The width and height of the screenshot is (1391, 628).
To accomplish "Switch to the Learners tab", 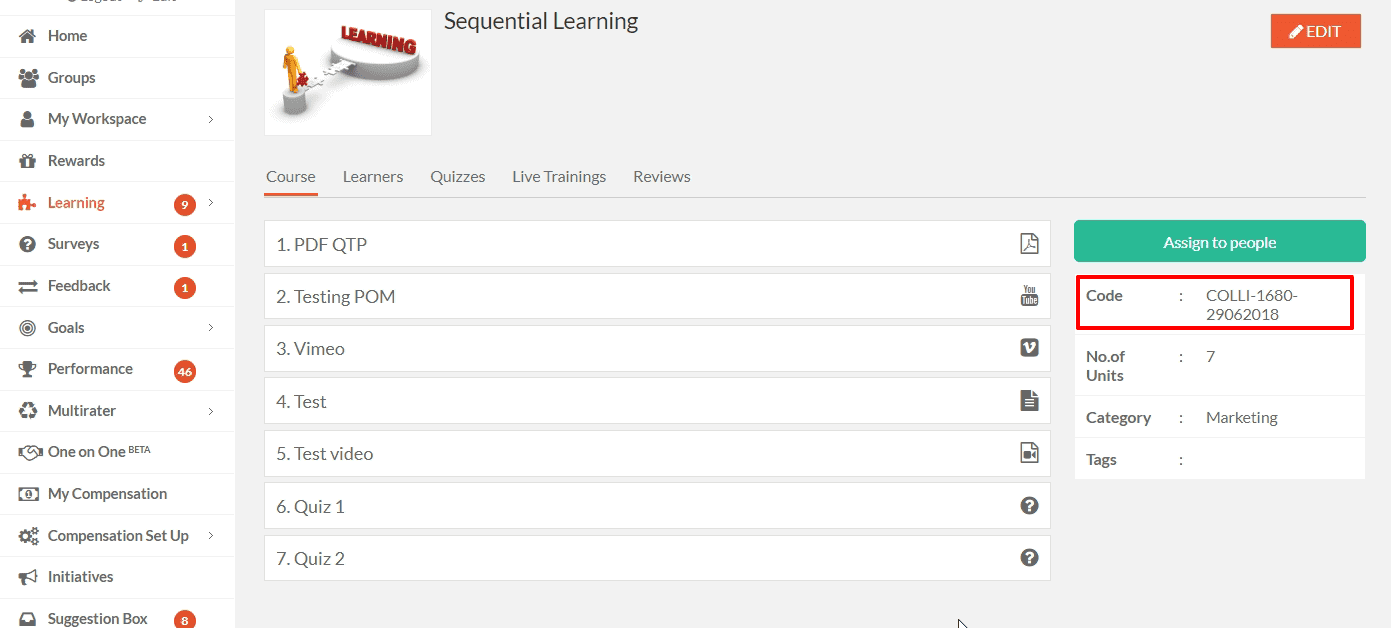I will (x=373, y=176).
